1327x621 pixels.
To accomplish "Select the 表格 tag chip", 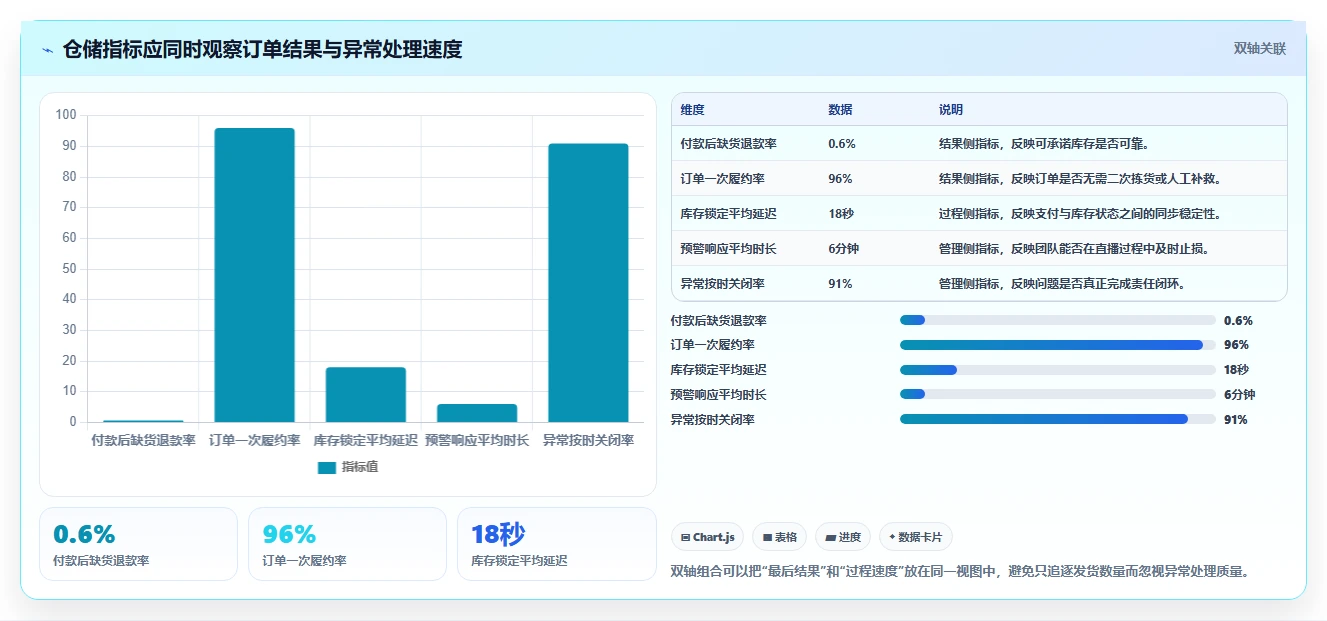I will pos(780,537).
